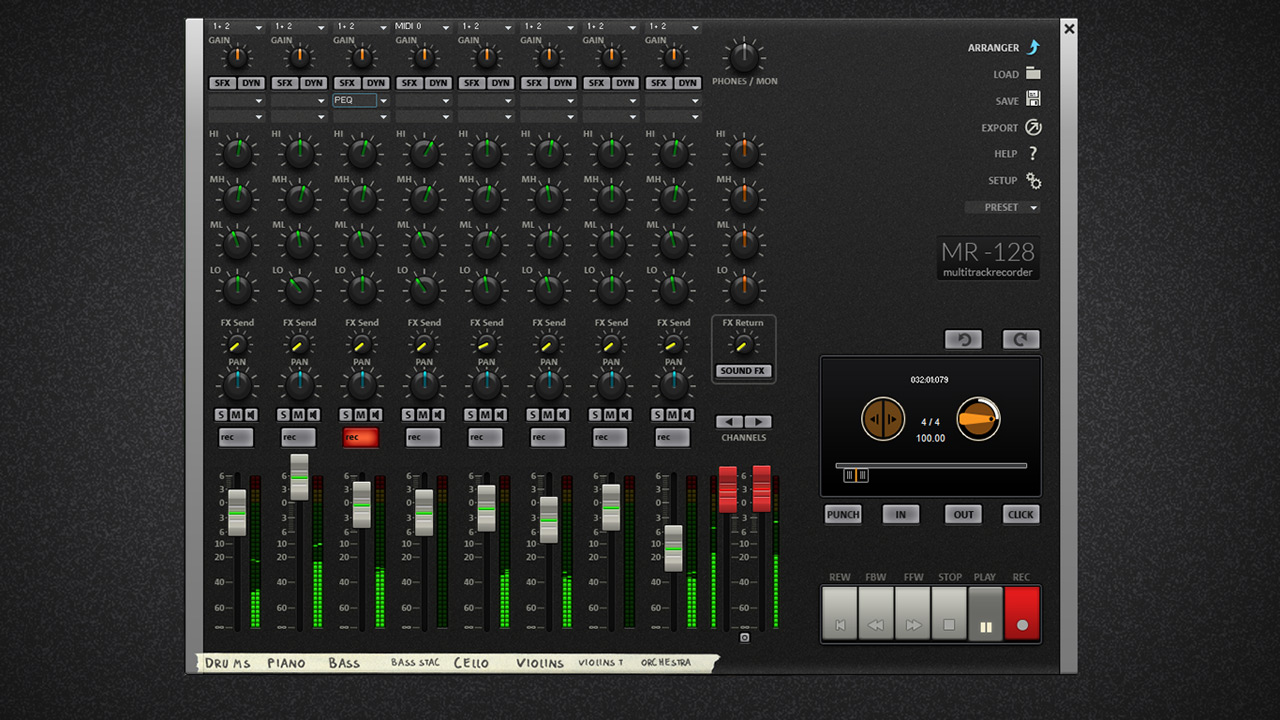Click the Piano channel volume fader

(299, 477)
